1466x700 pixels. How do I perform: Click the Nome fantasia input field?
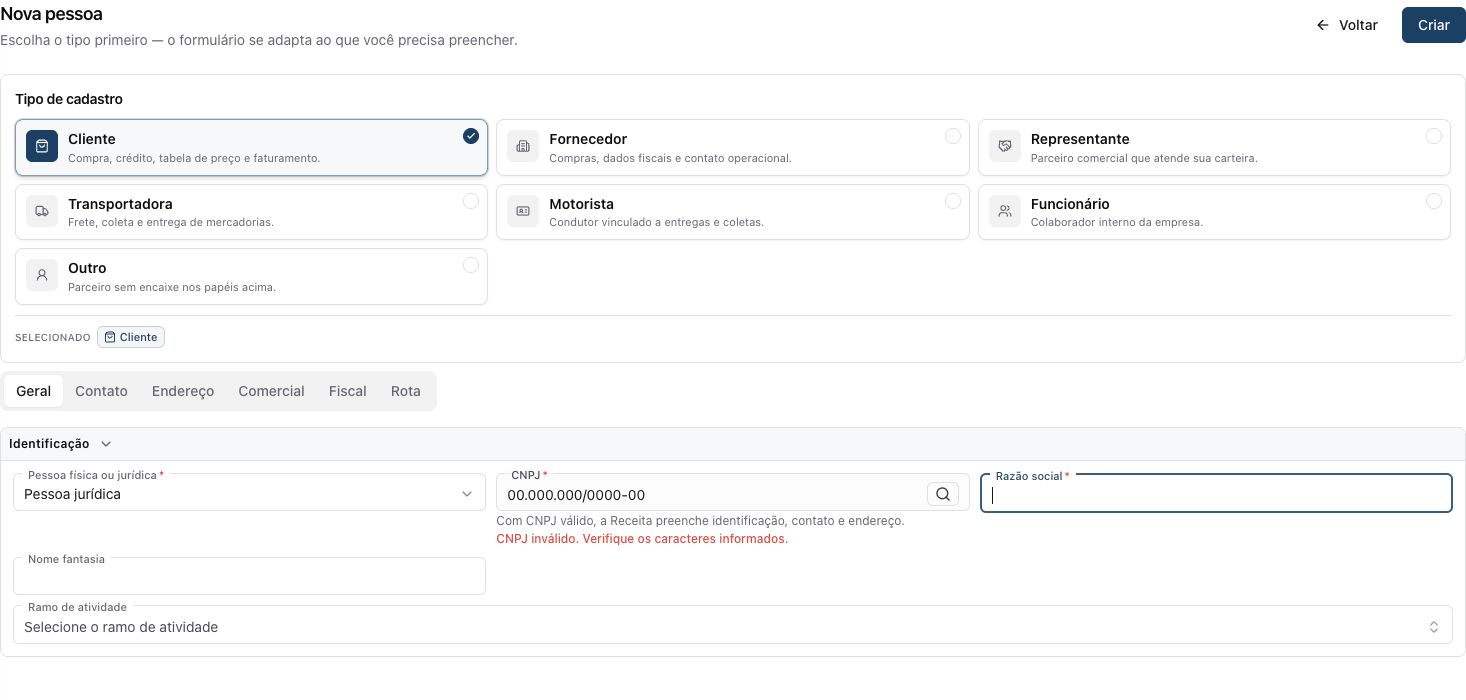(249, 576)
